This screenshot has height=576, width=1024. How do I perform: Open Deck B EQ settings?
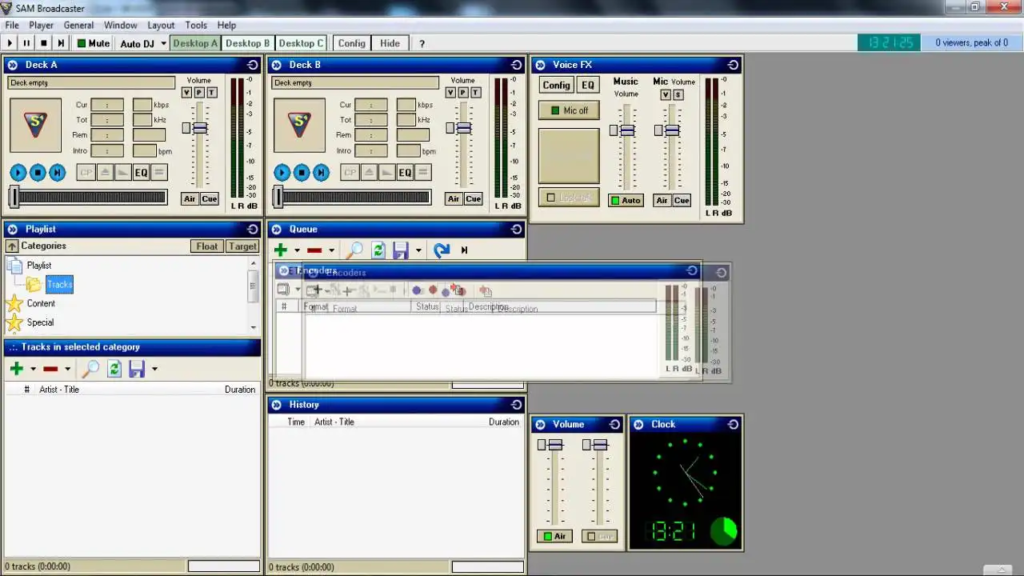[x=405, y=172]
